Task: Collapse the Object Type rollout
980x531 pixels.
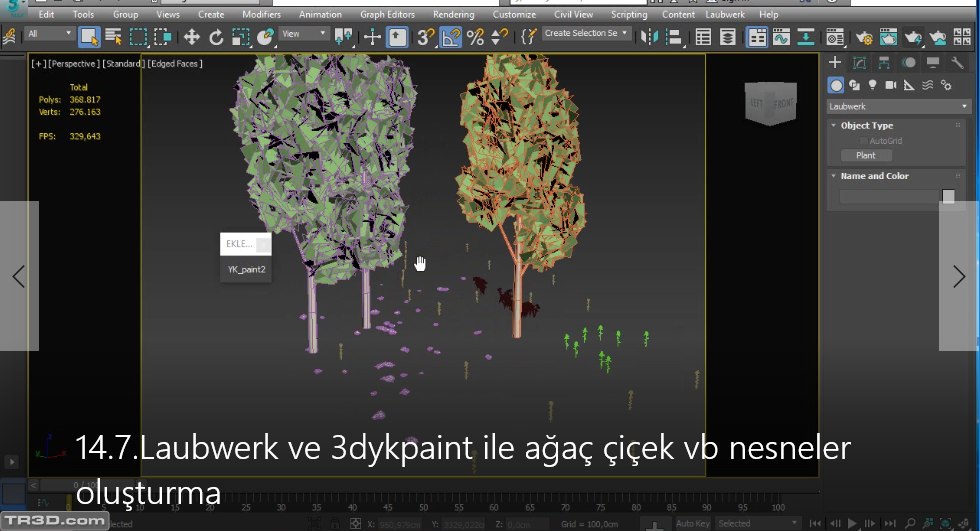Action: pos(866,125)
